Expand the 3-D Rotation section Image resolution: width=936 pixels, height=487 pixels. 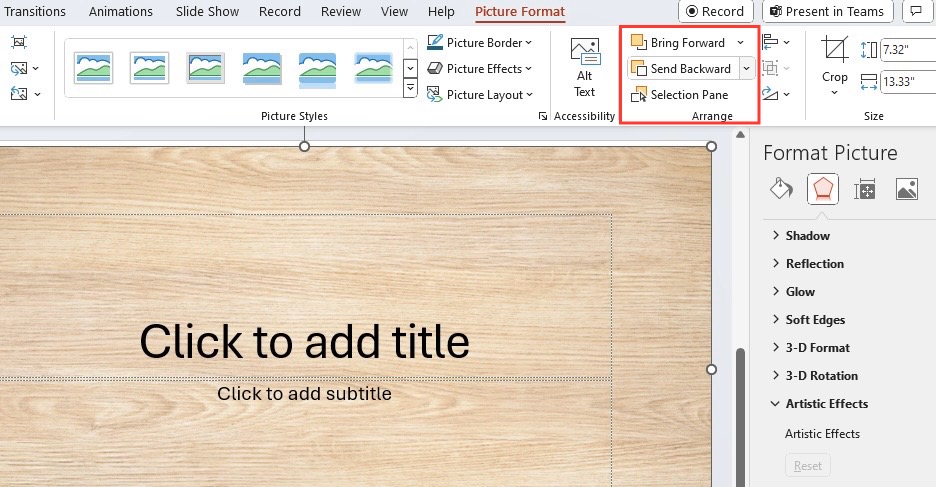coord(815,375)
